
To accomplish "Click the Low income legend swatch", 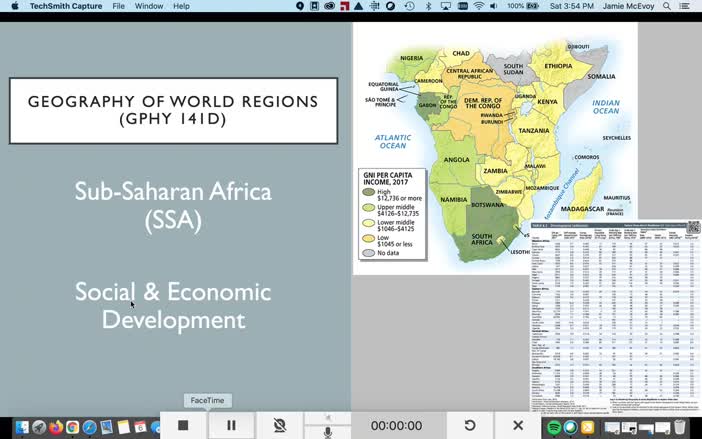I will pyautogui.click(x=368, y=239).
